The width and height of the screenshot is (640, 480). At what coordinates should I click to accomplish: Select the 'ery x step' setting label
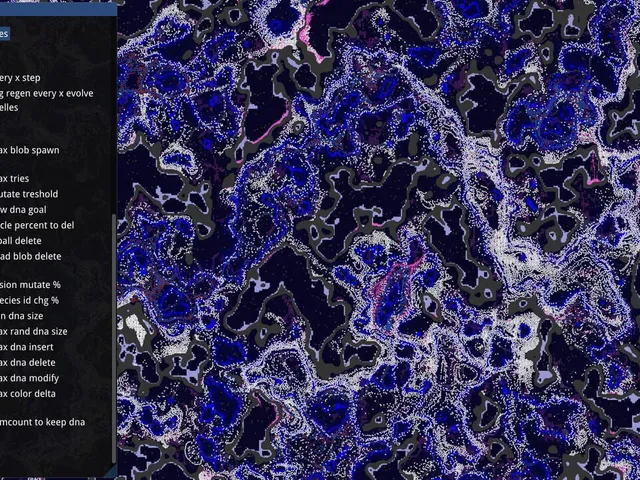coord(20,78)
